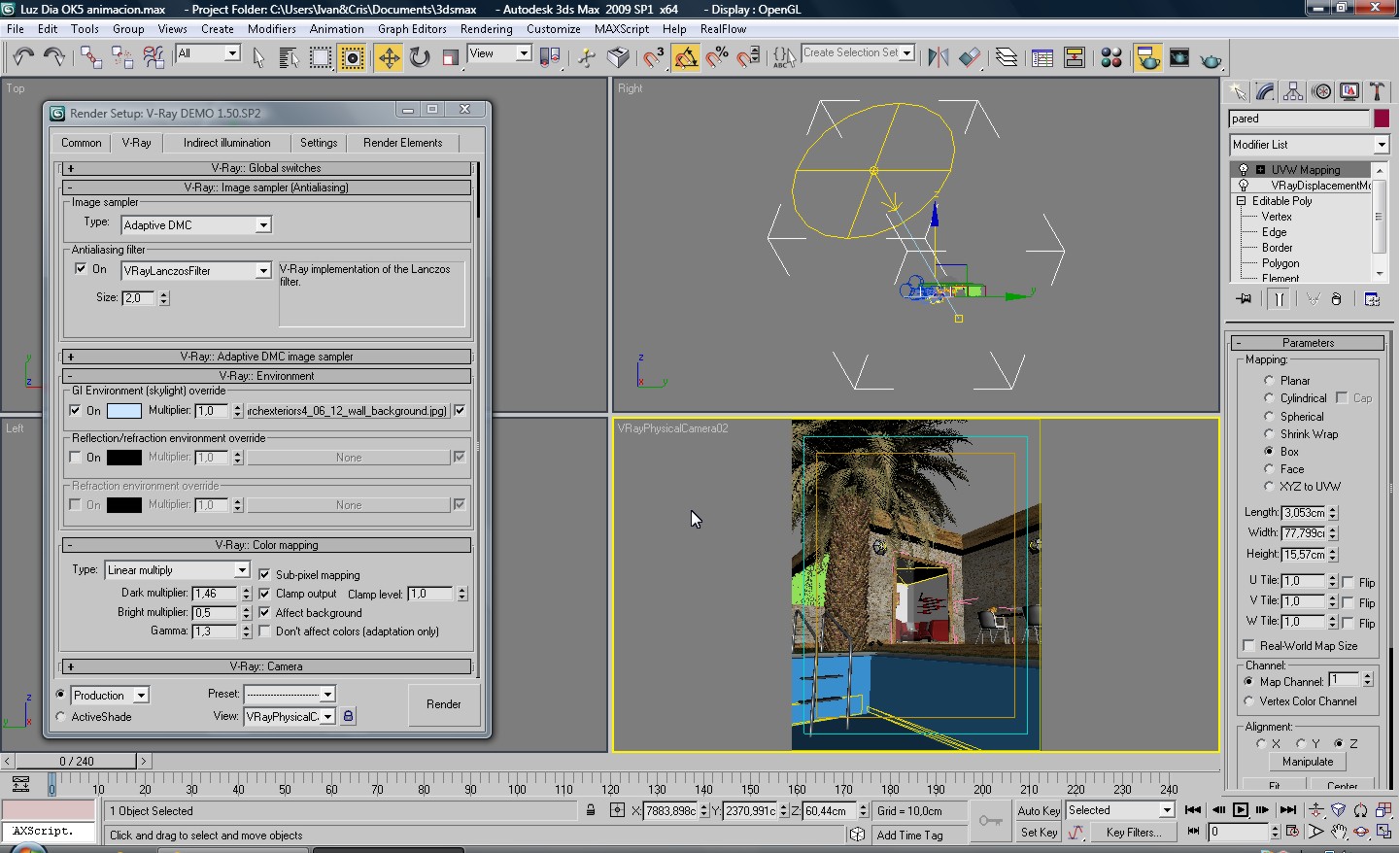Toggle the Angle Snap tool
This screenshot has width=1400, height=853.
point(686,58)
